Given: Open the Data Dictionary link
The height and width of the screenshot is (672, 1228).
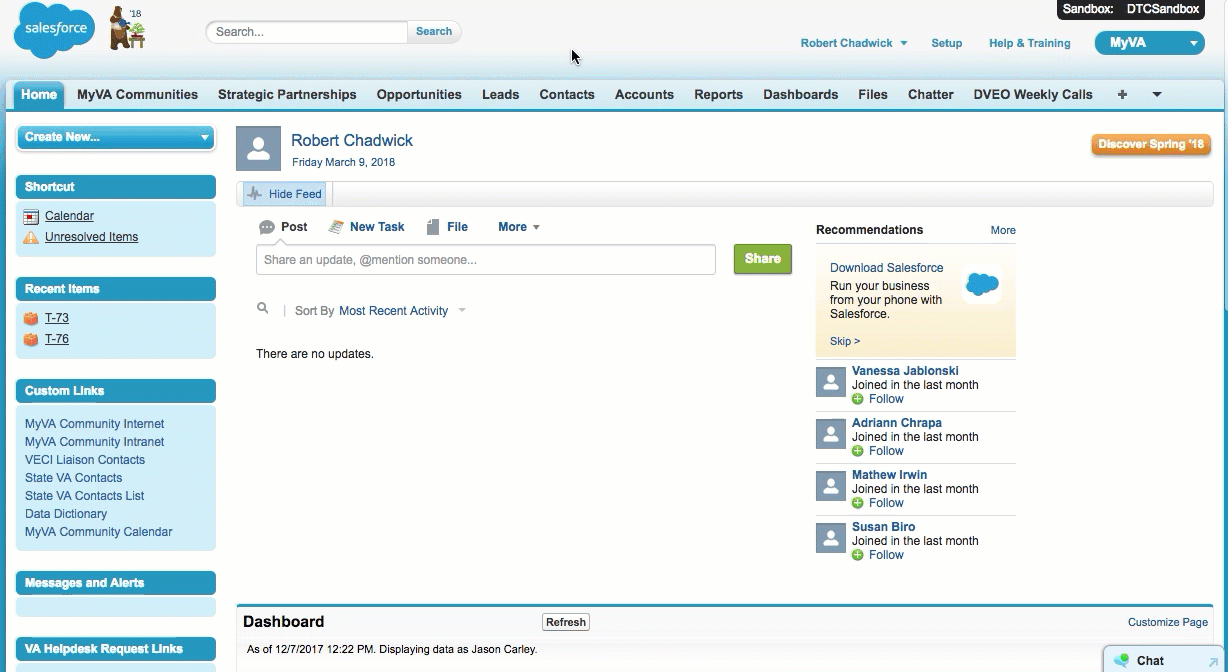Looking at the screenshot, I should pos(66,514).
